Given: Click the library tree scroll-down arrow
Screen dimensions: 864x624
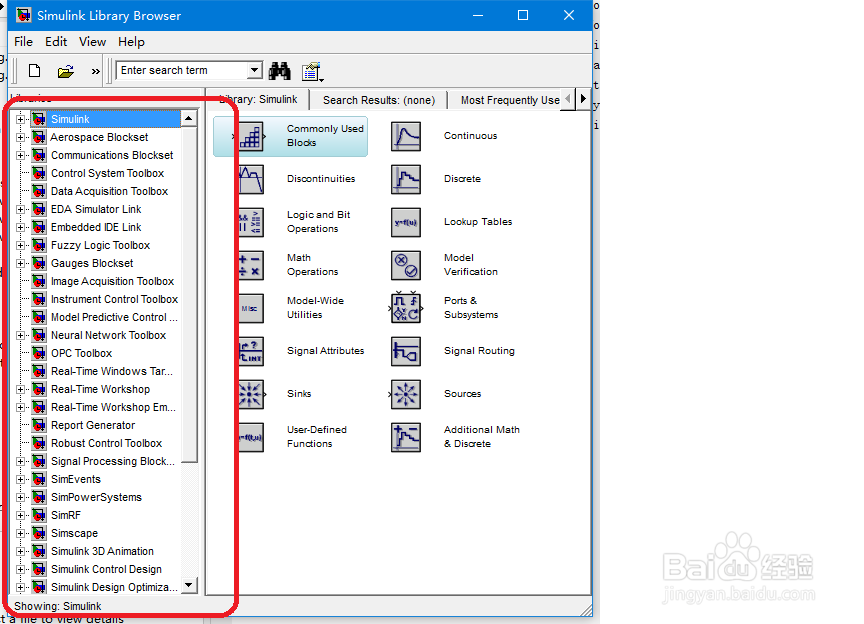Looking at the screenshot, I should coord(189,585).
